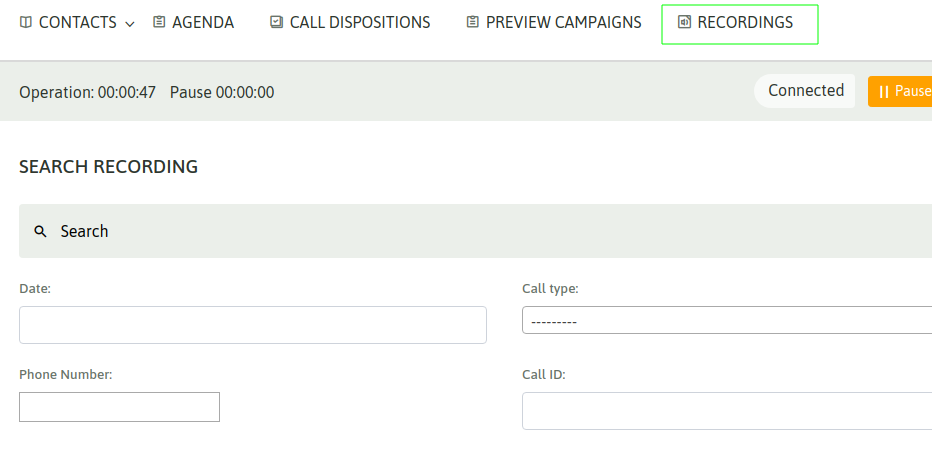Go to CALL DISPOSITIONS
Viewport: 932px width, 449px height.
click(x=360, y=22)
